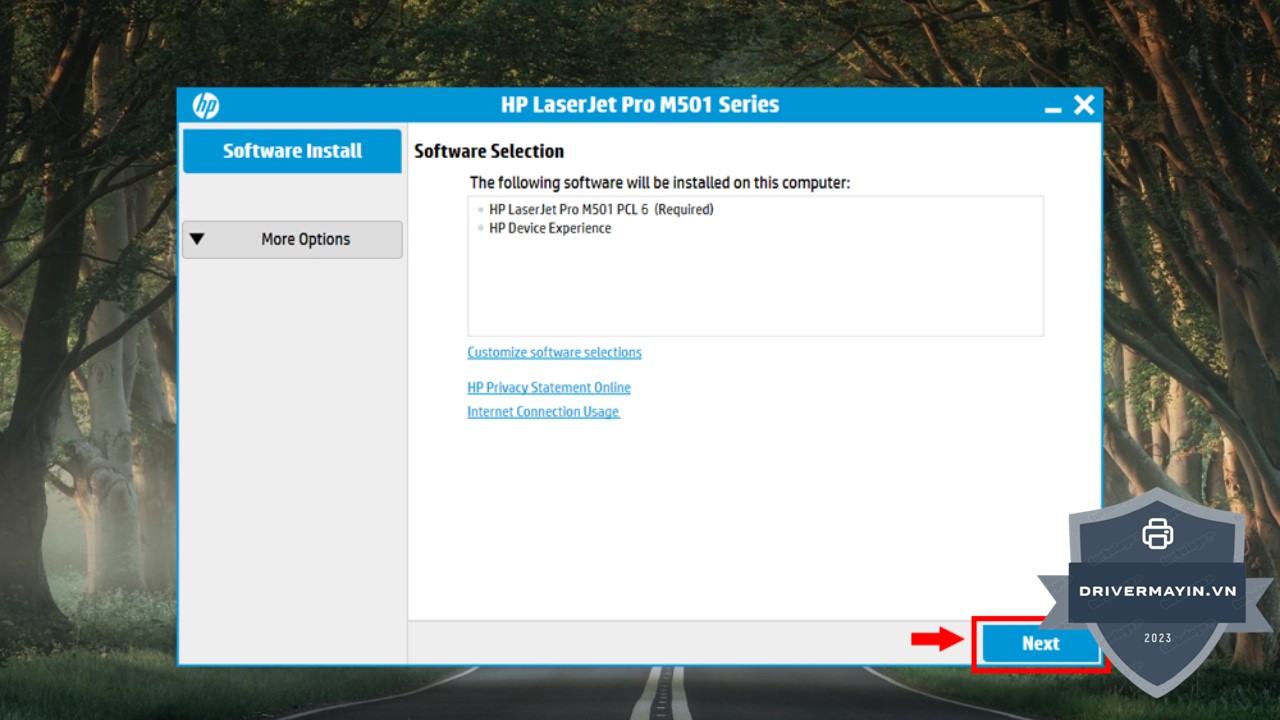Click the DRIVERMAYIN.VN watermark text

(1157, 591)
